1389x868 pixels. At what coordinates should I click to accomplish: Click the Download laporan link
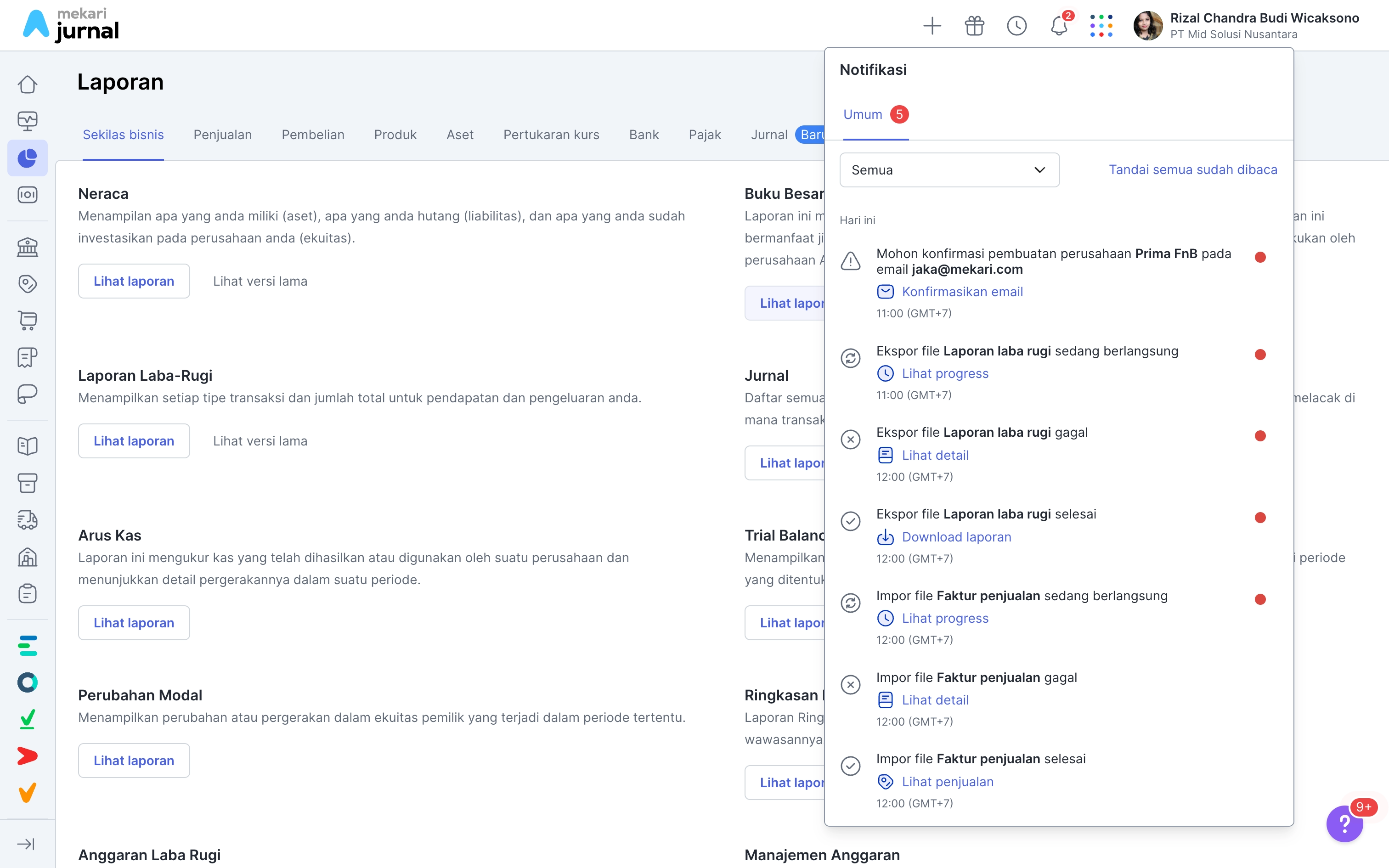click(956, 537)
